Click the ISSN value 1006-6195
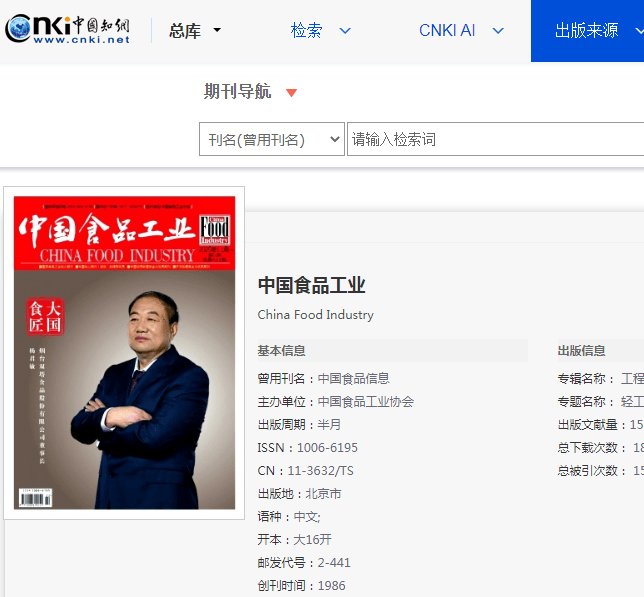 pyautogui.click(x=327, y=448)
